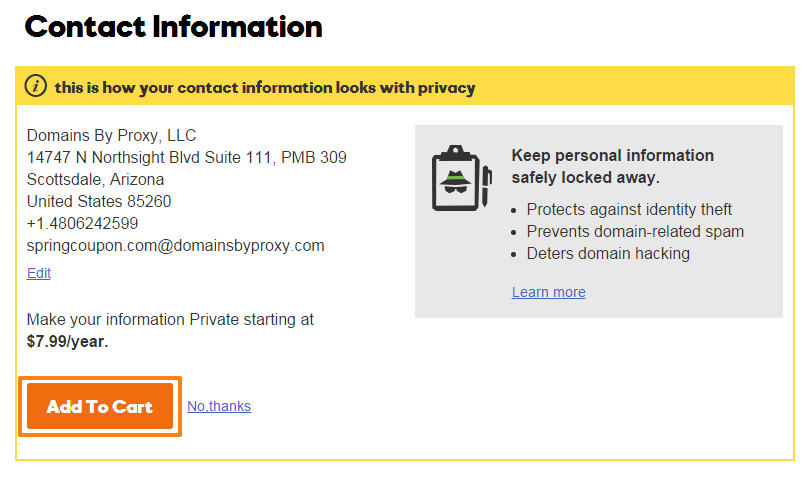The width and height of the screenshot is (807, 478).
Task: Click 'Protects against identity theft' bullet
Action: click(629, 209)
